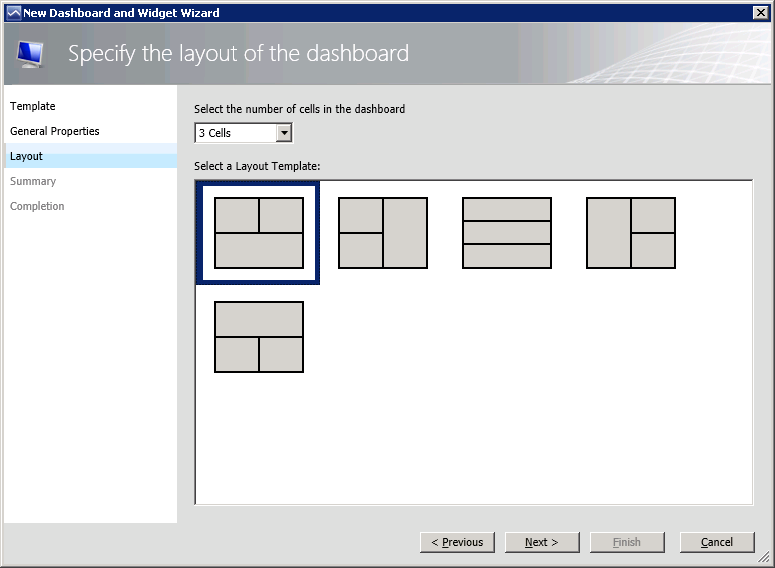Screen dimensions: 775x568
Task: Choose layout with tall right cell
Action: pos(383,233)
